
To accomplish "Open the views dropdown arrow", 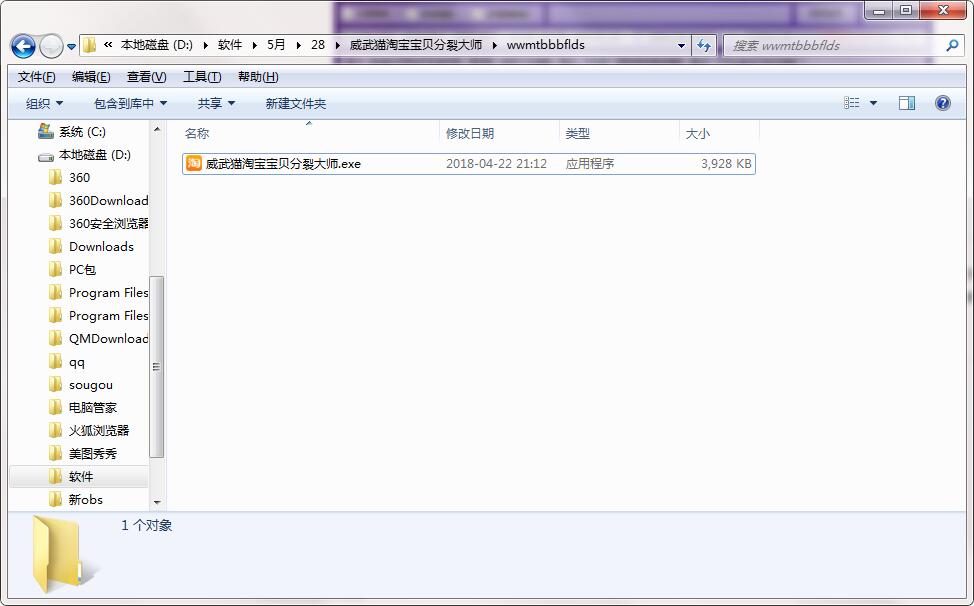I will pos(871,102).
